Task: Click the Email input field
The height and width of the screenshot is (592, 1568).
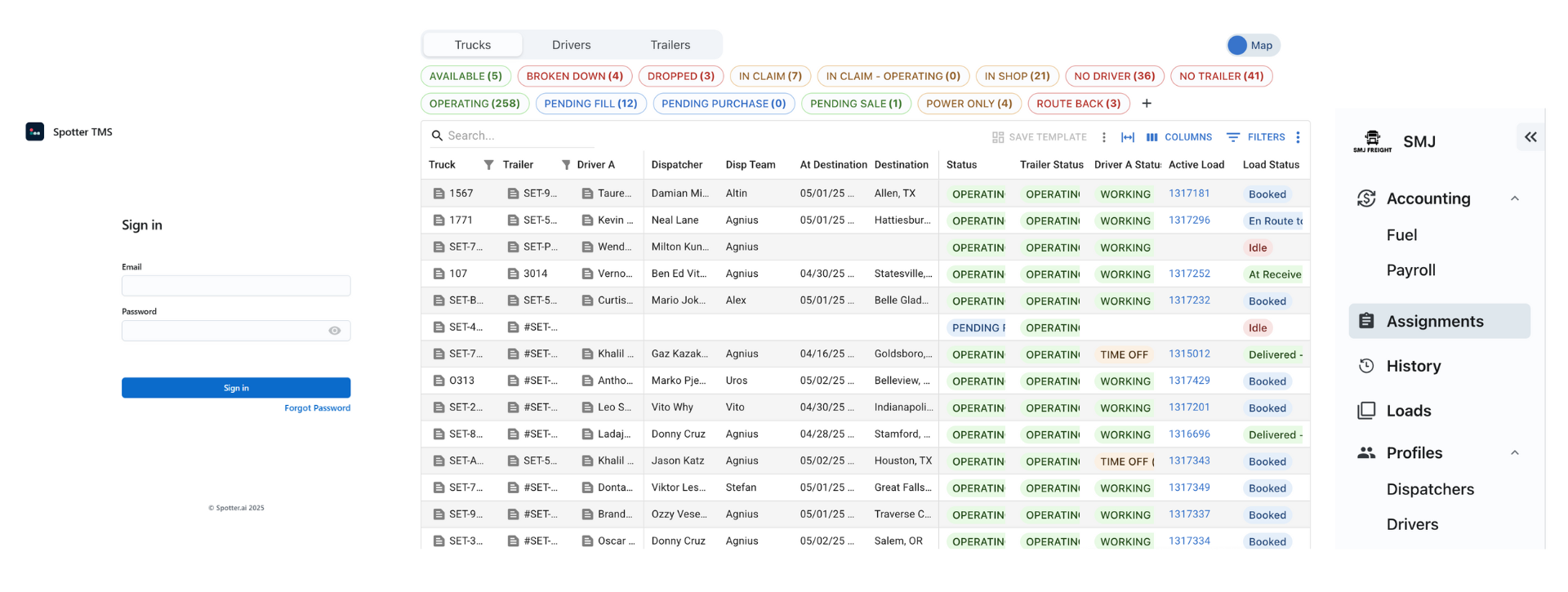Action: tap(236, 286)
